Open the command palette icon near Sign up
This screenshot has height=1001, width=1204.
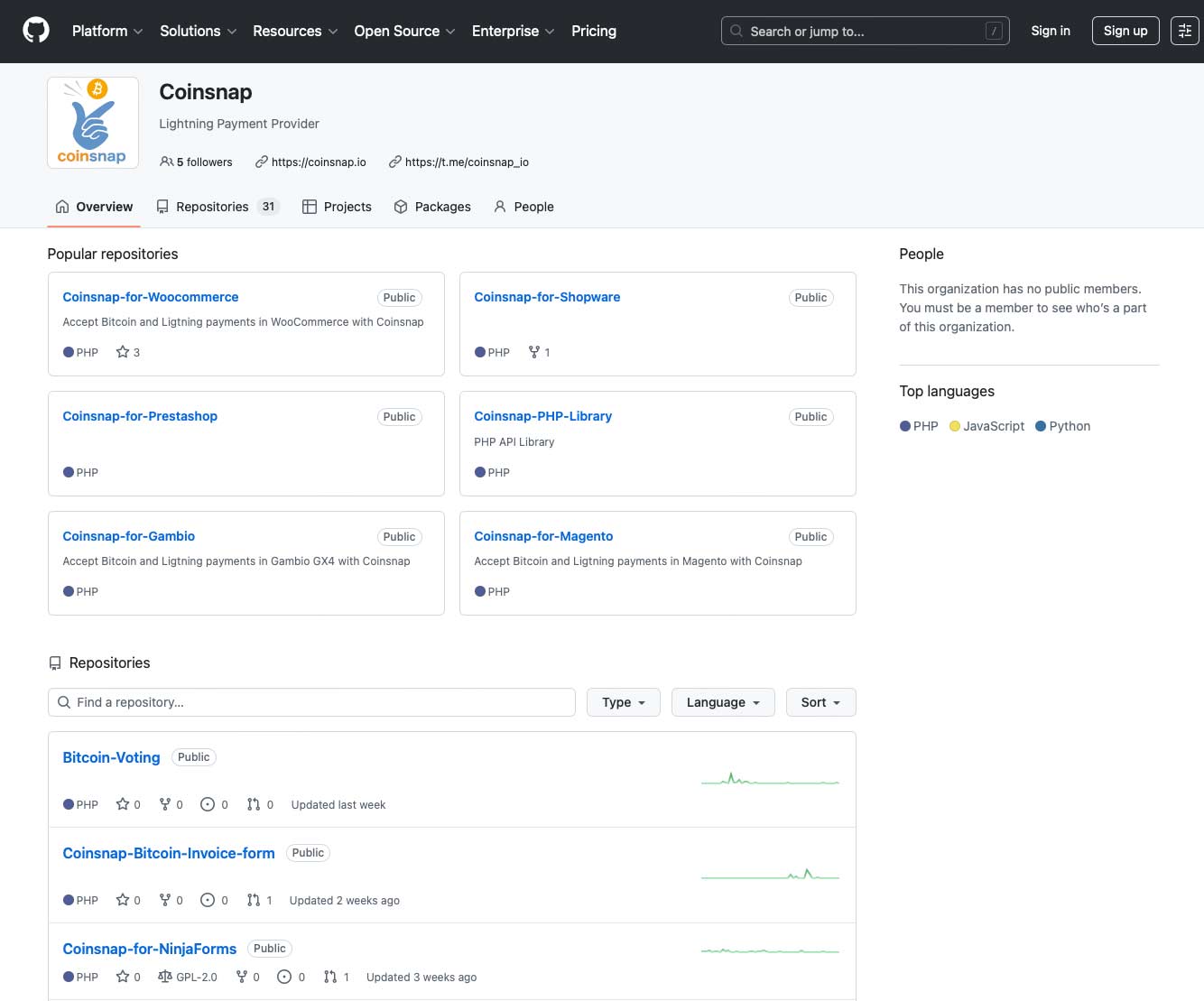click(1185, 30)
